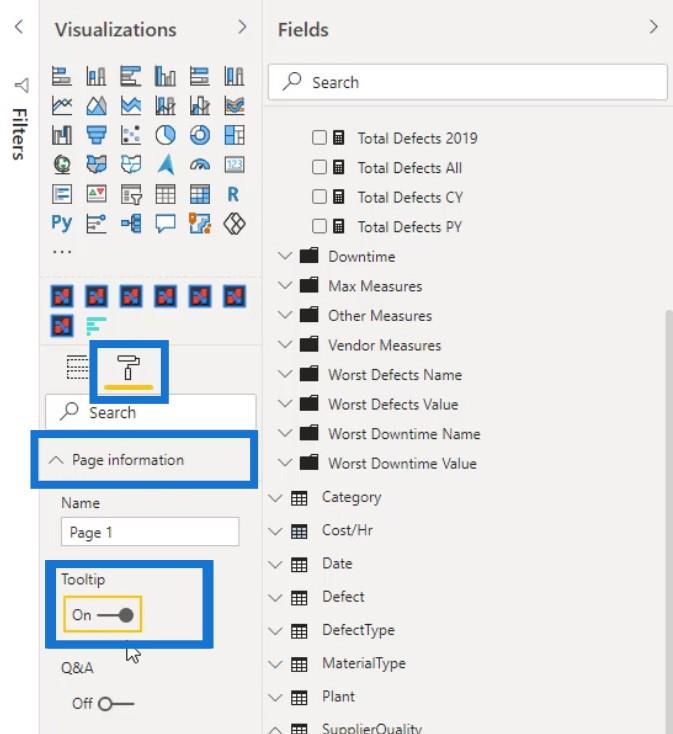
Task: Expand the Max Measures folder
Action: pos(285,286)
